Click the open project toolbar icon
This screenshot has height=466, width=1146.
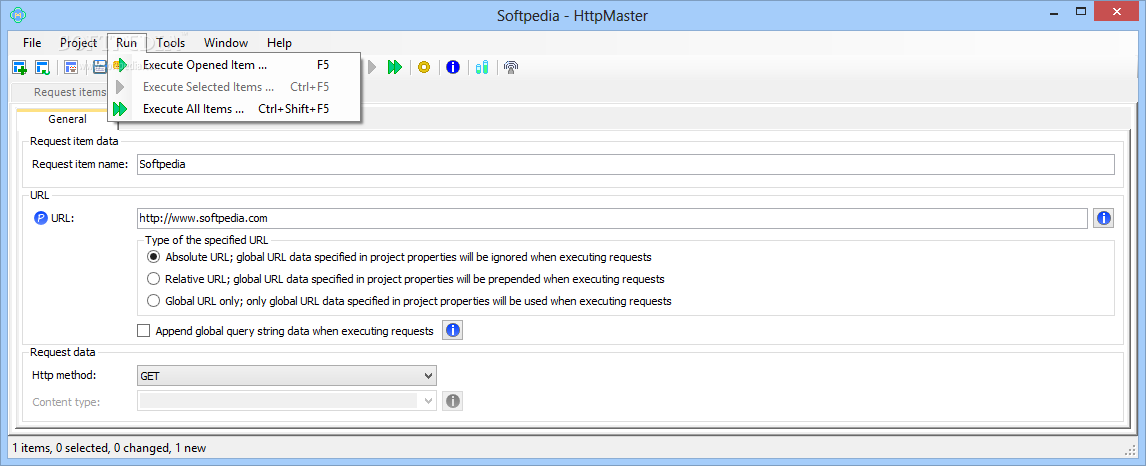click(x=42, y=67)
